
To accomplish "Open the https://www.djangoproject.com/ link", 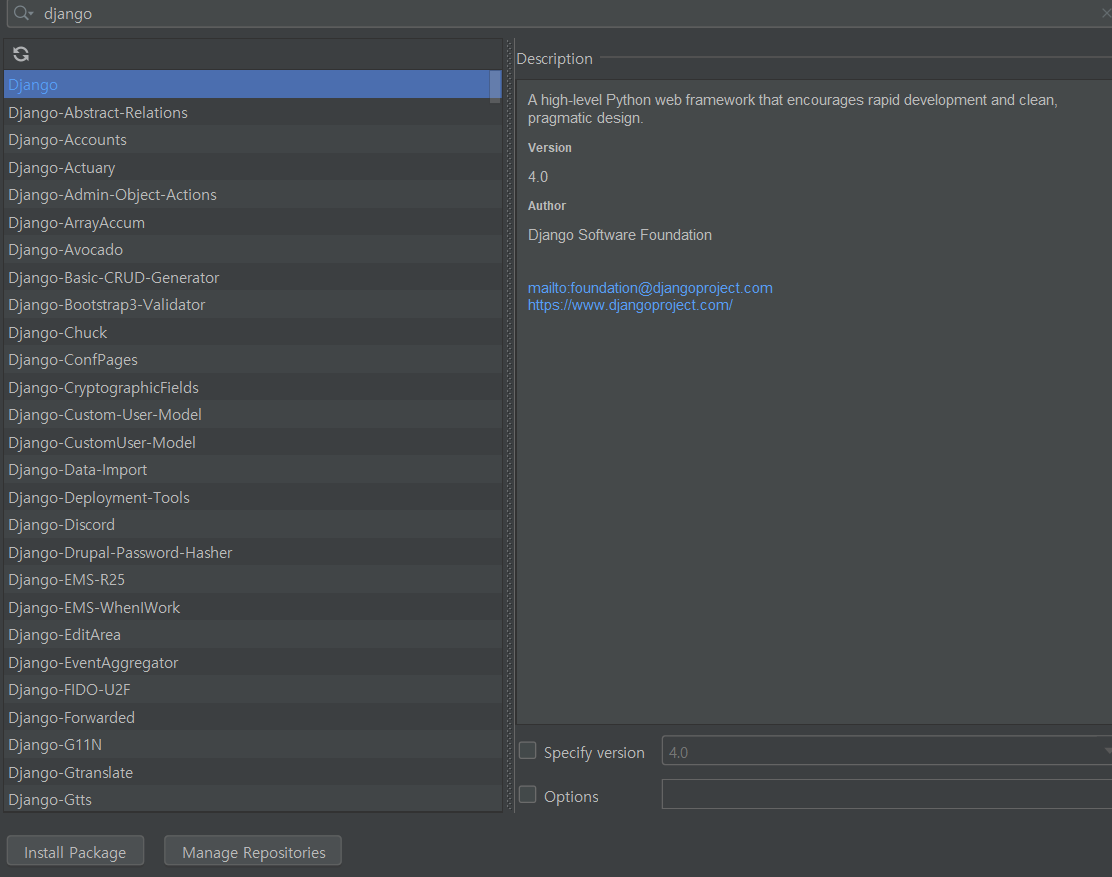I will (630, 305).
